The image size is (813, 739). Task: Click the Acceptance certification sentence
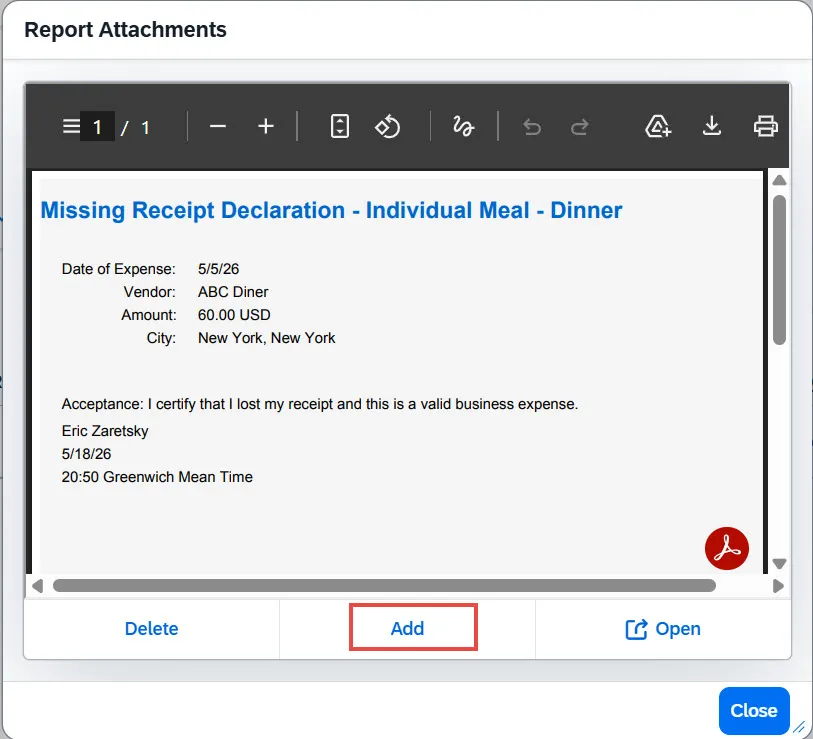click(319, 404)
